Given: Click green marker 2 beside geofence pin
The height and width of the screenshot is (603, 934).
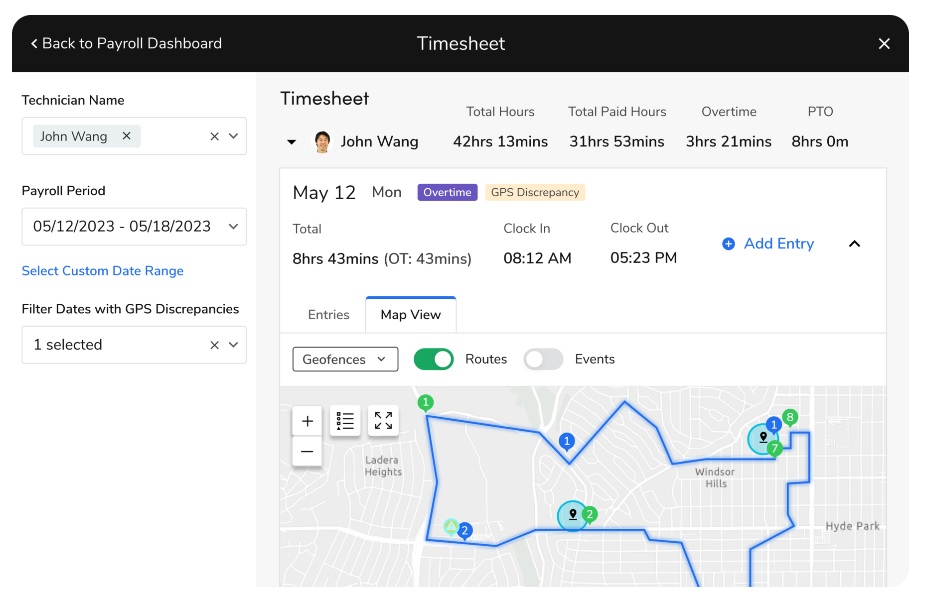Looking at the screenshot, I should (x=590, y=514).
